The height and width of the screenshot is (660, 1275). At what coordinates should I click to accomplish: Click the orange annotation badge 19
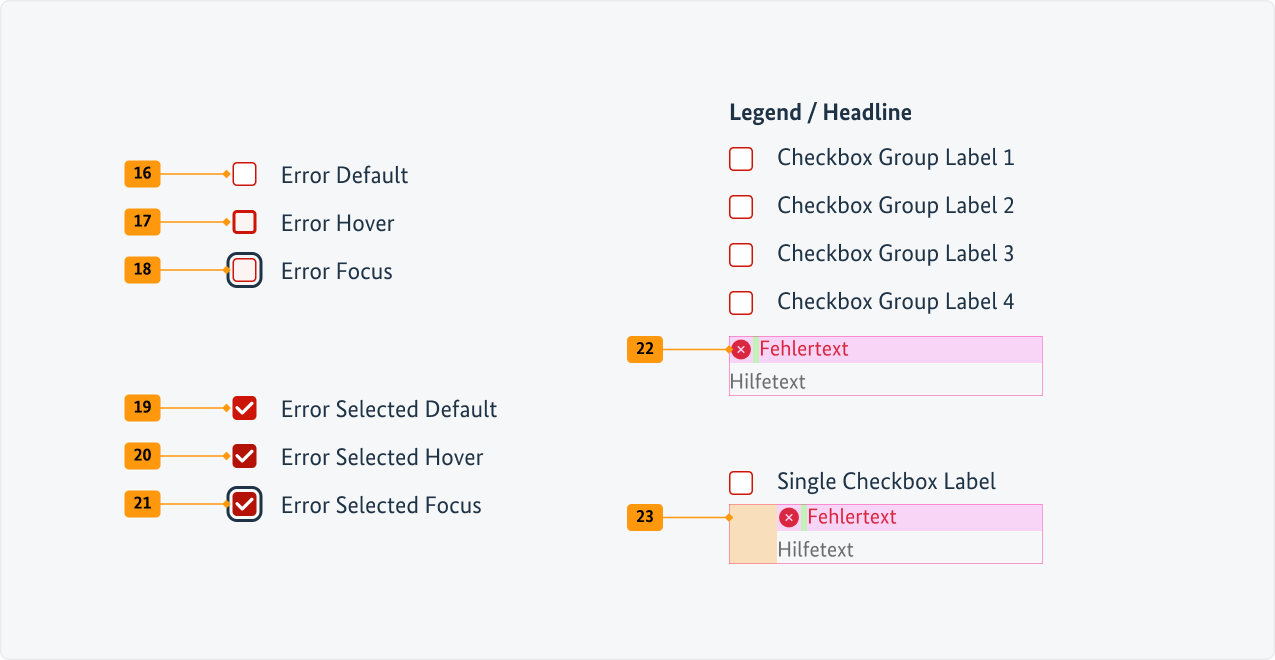coord(142,408)
